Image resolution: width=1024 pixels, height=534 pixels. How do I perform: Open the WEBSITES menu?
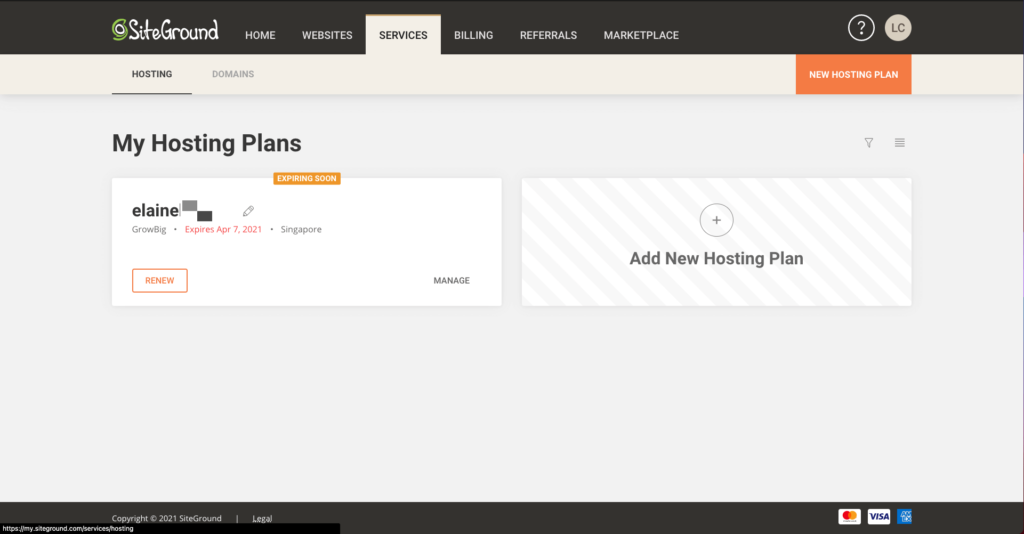(x=327, y=35)
